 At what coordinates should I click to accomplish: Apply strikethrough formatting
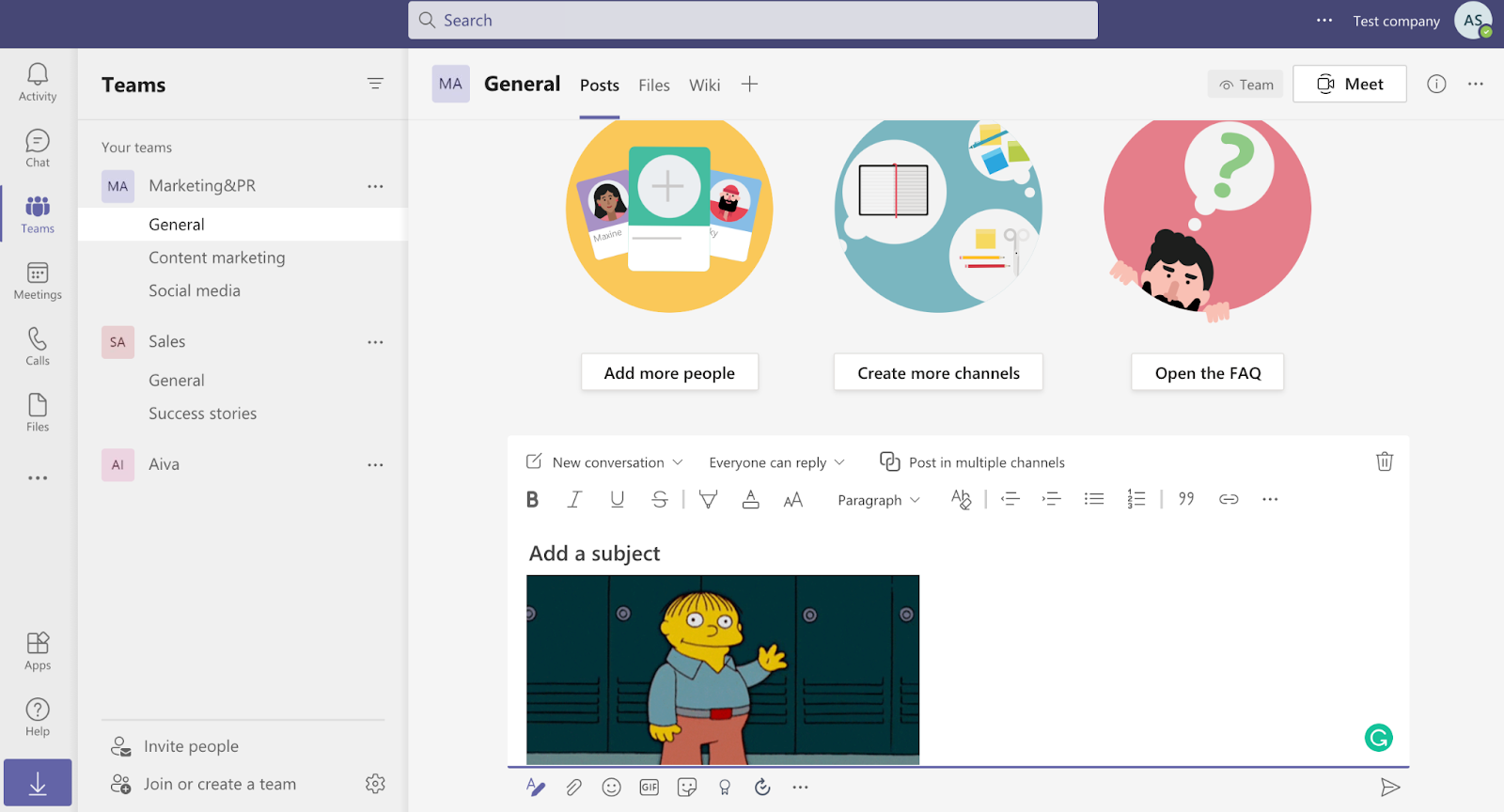[x=660, y=500]
